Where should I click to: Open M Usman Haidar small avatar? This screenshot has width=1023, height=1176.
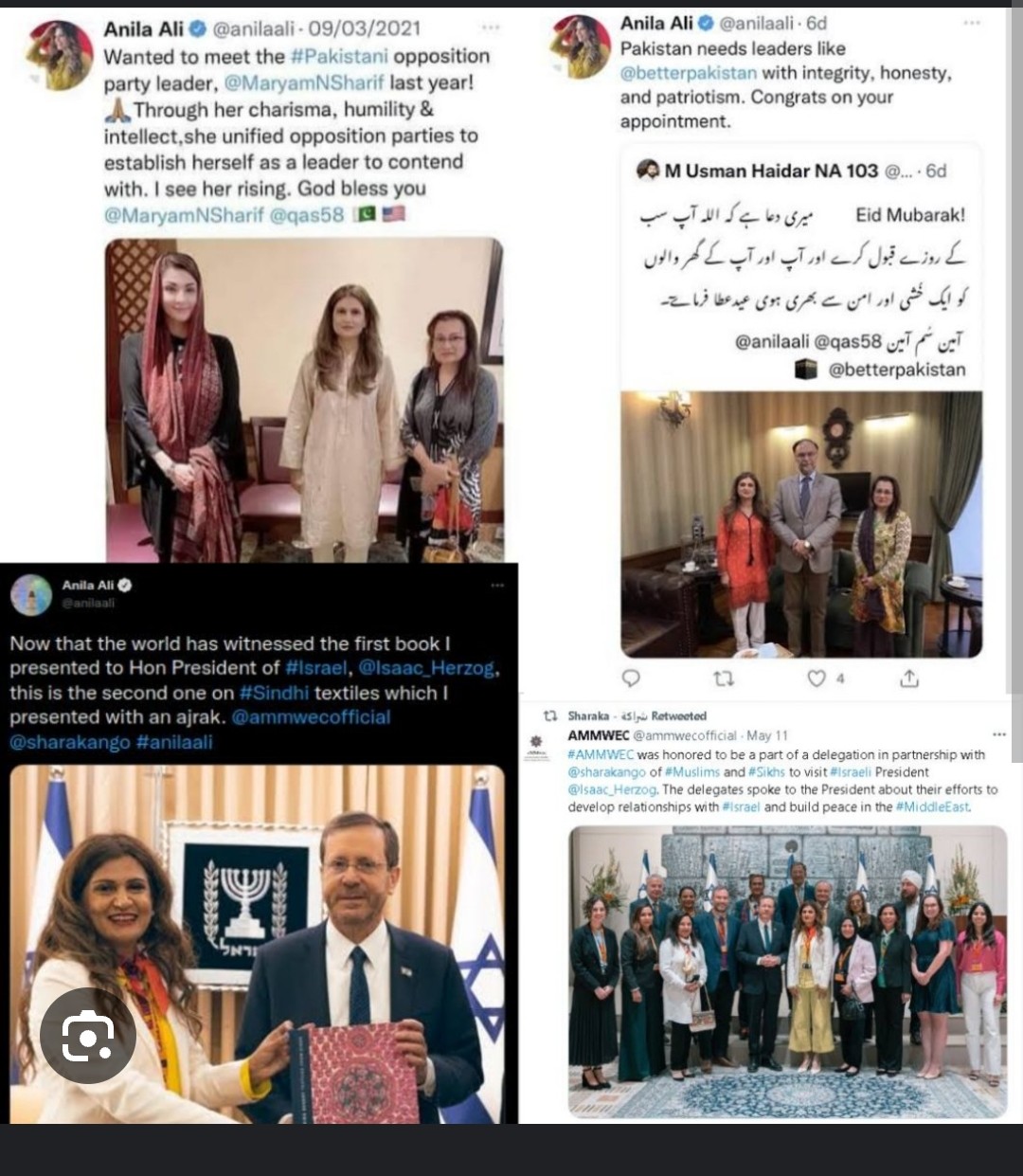648,171
